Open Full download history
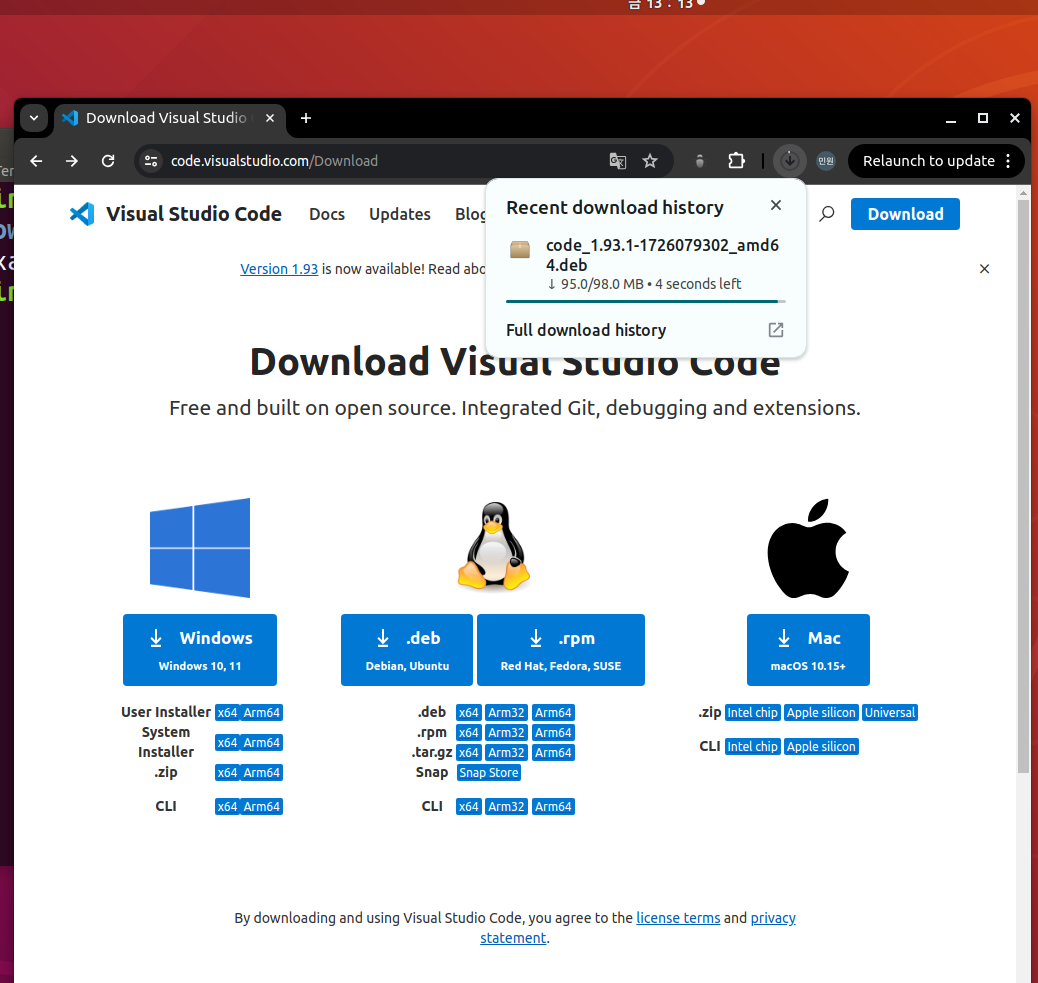1038x983 pixels. 586,330
